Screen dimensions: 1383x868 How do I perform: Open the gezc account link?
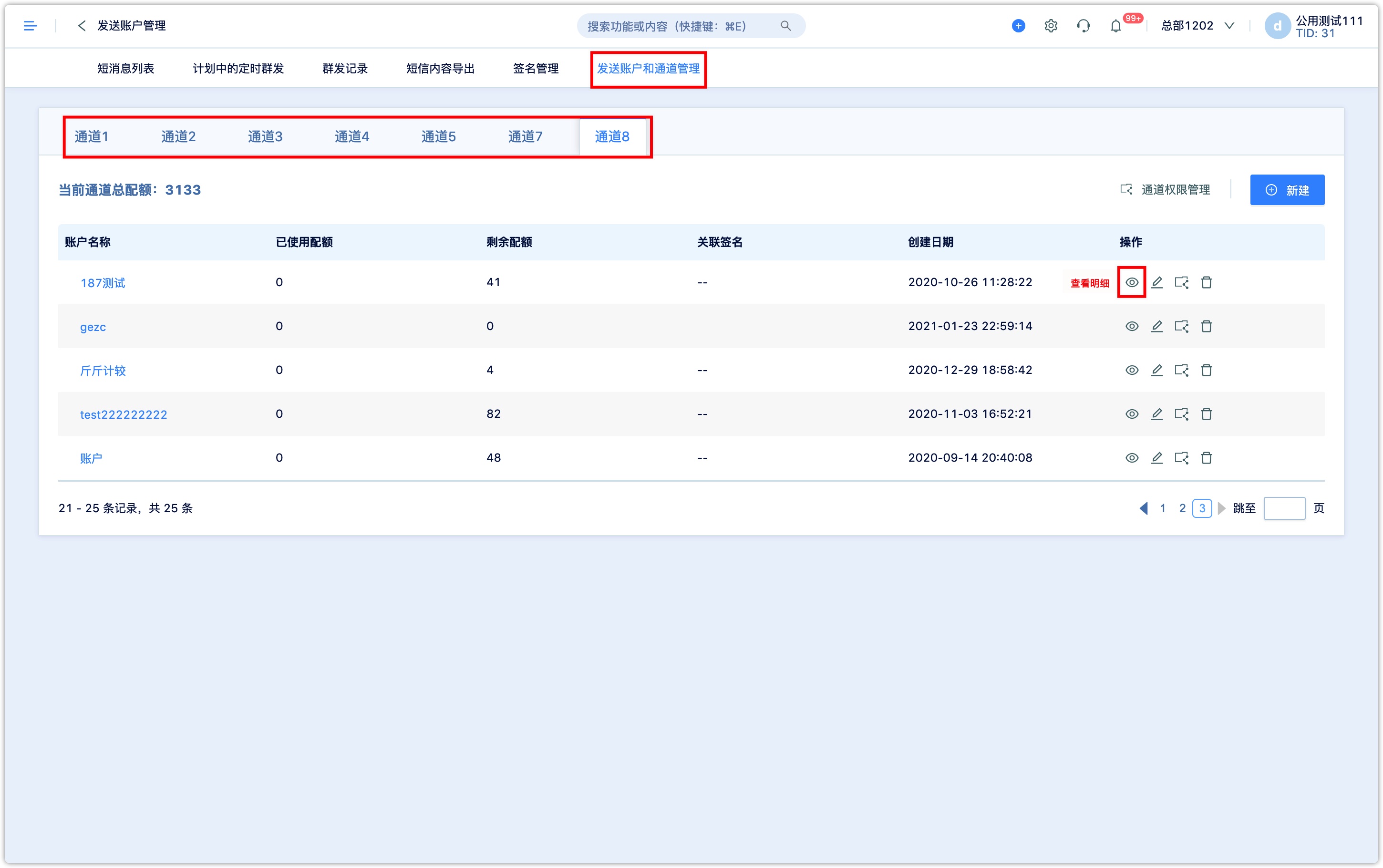click(x=93, y=327)
